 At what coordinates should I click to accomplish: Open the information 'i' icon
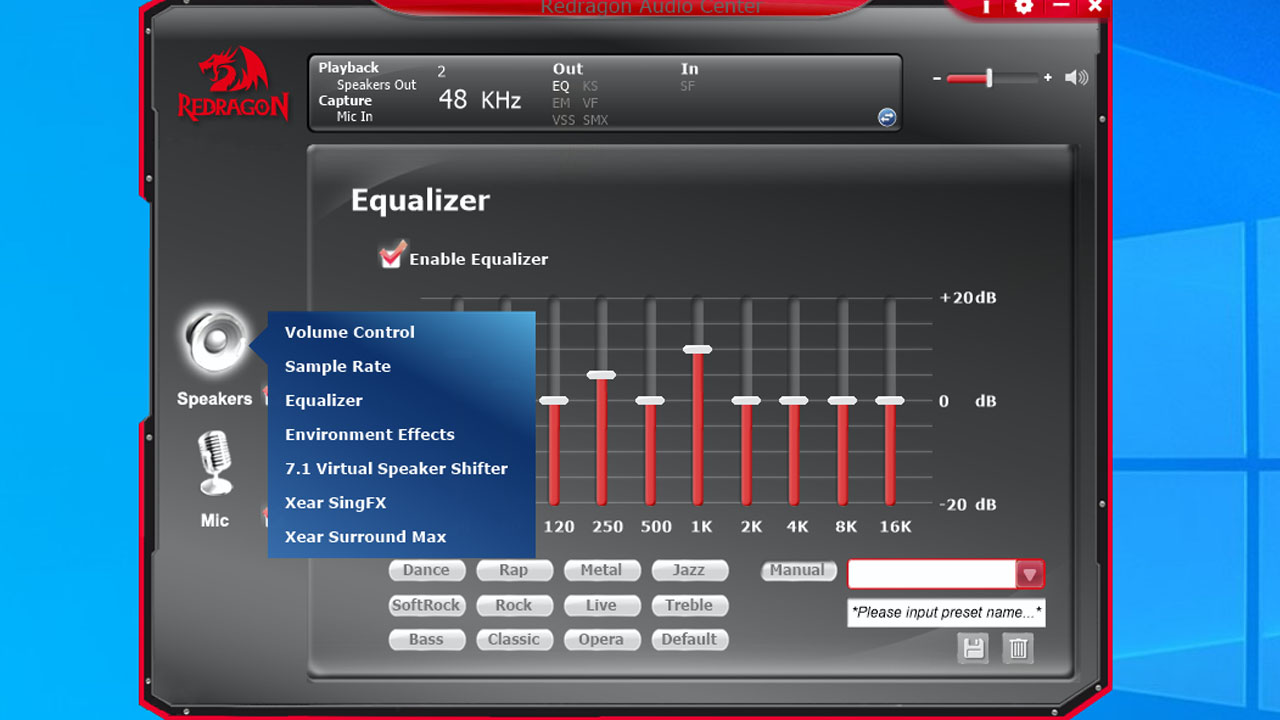pyautogui.click(x=986, y=7)
